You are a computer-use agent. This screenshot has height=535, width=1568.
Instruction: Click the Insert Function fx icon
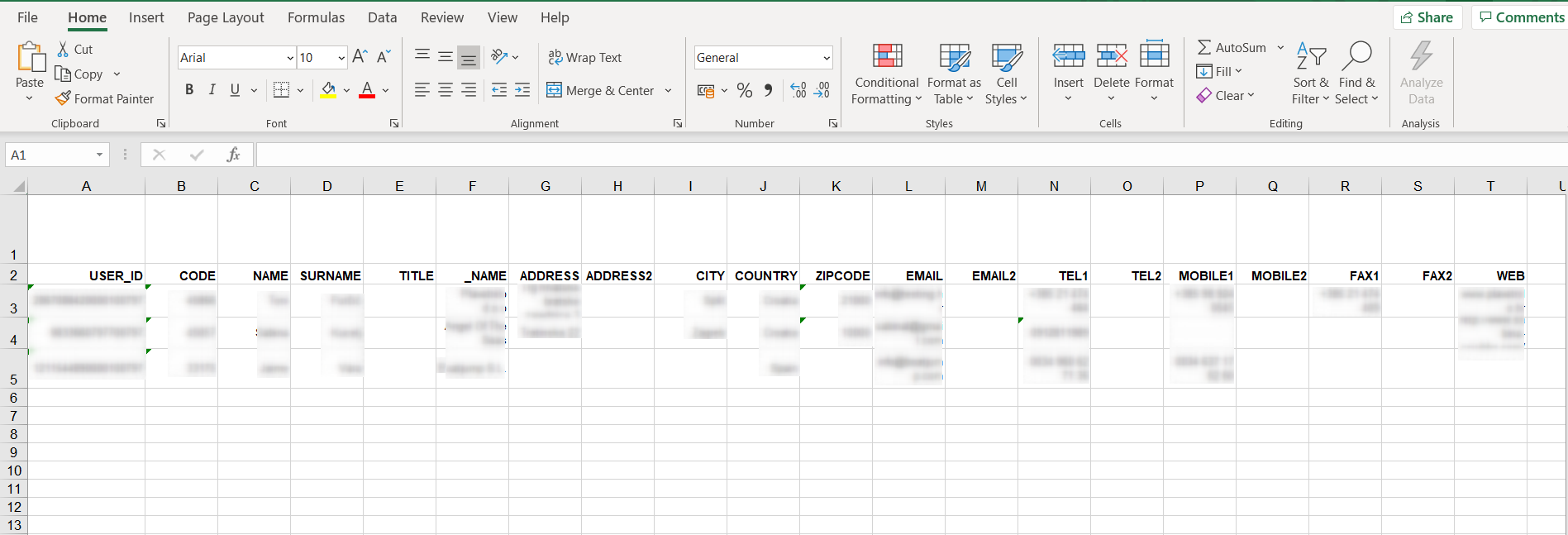tap(234, 155)
